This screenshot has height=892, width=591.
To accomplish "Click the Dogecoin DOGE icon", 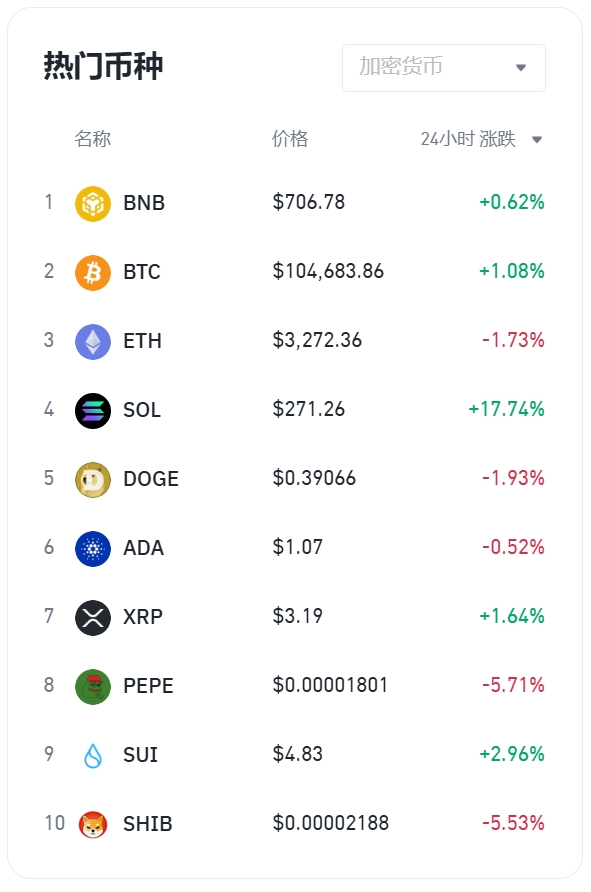I will click(x=93, y=479).
